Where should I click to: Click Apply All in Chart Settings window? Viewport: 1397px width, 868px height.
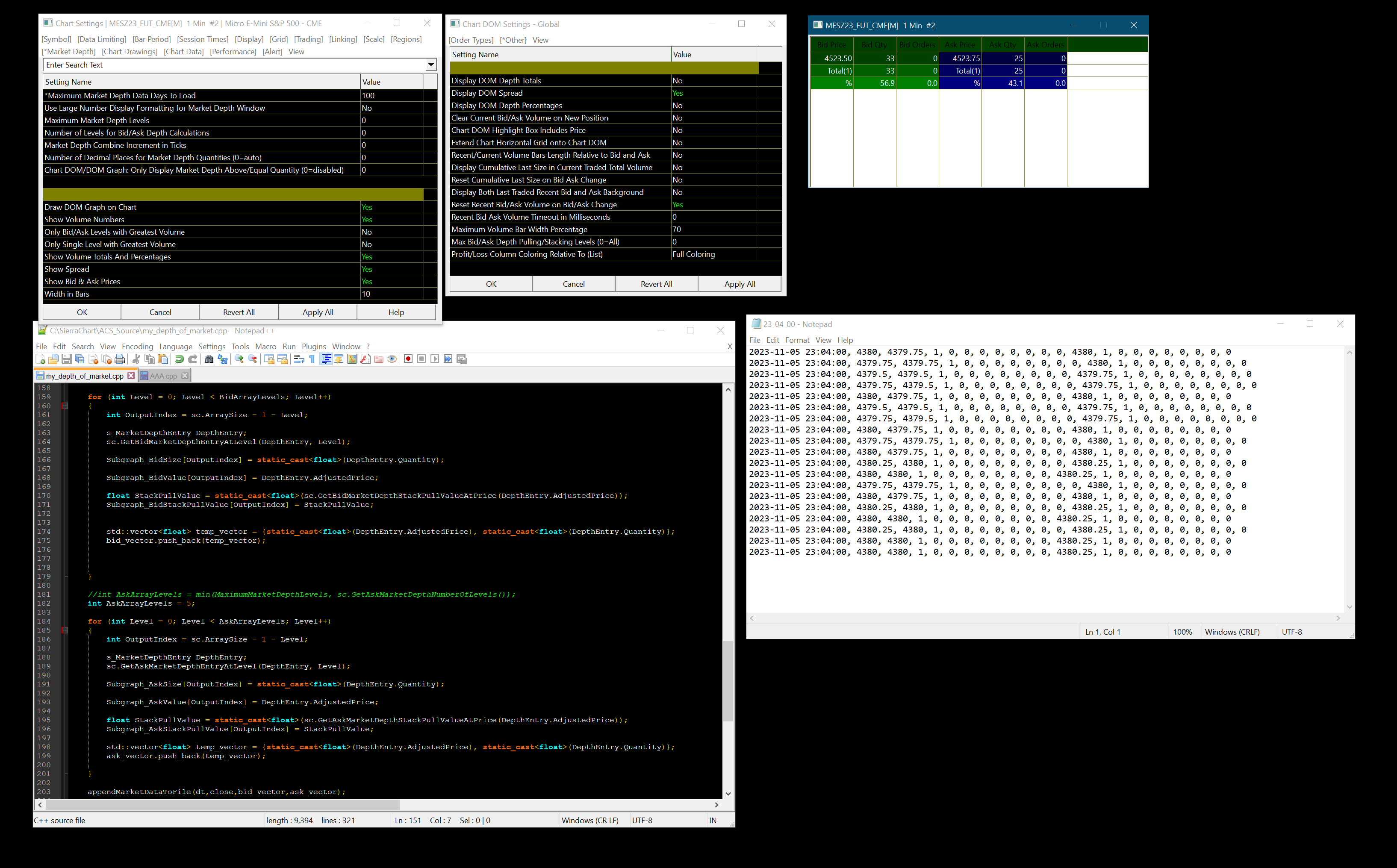318,312
